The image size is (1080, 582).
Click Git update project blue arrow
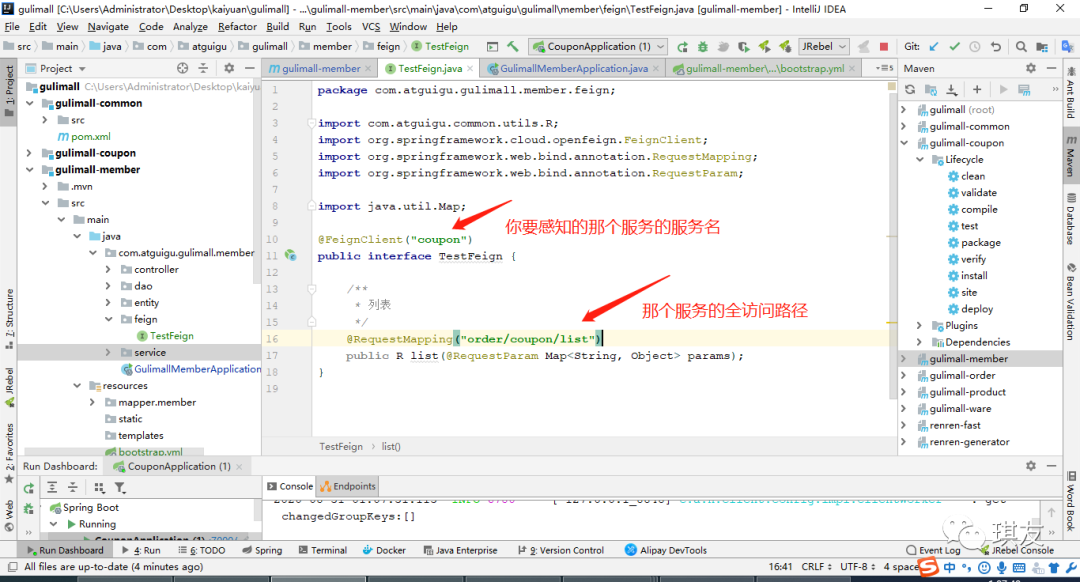[x=934, y=46]
